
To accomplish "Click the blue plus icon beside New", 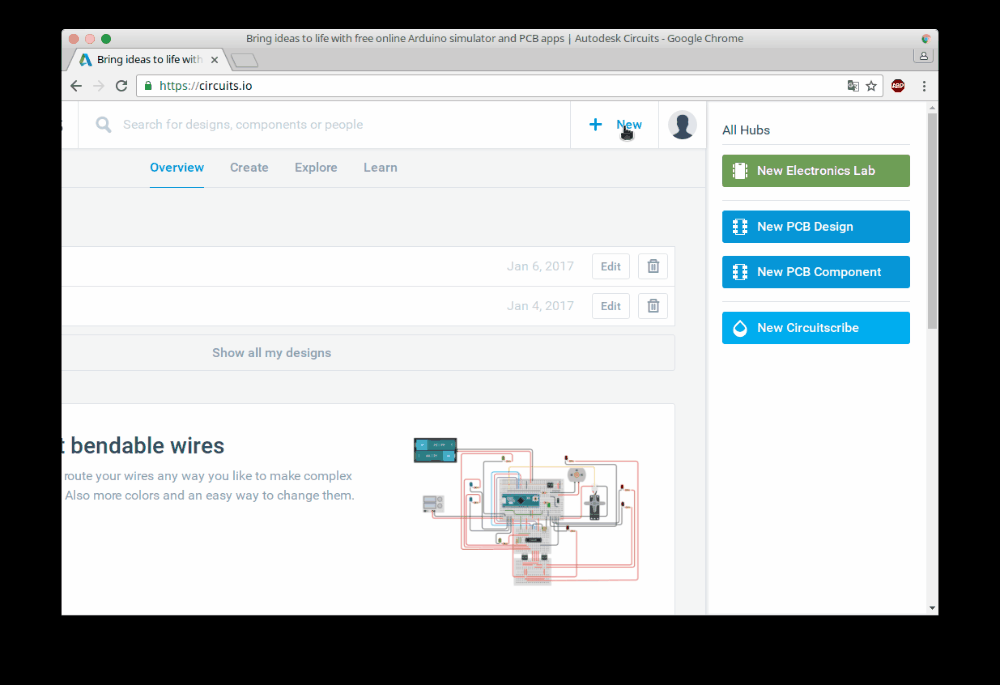I will [595, 124].
